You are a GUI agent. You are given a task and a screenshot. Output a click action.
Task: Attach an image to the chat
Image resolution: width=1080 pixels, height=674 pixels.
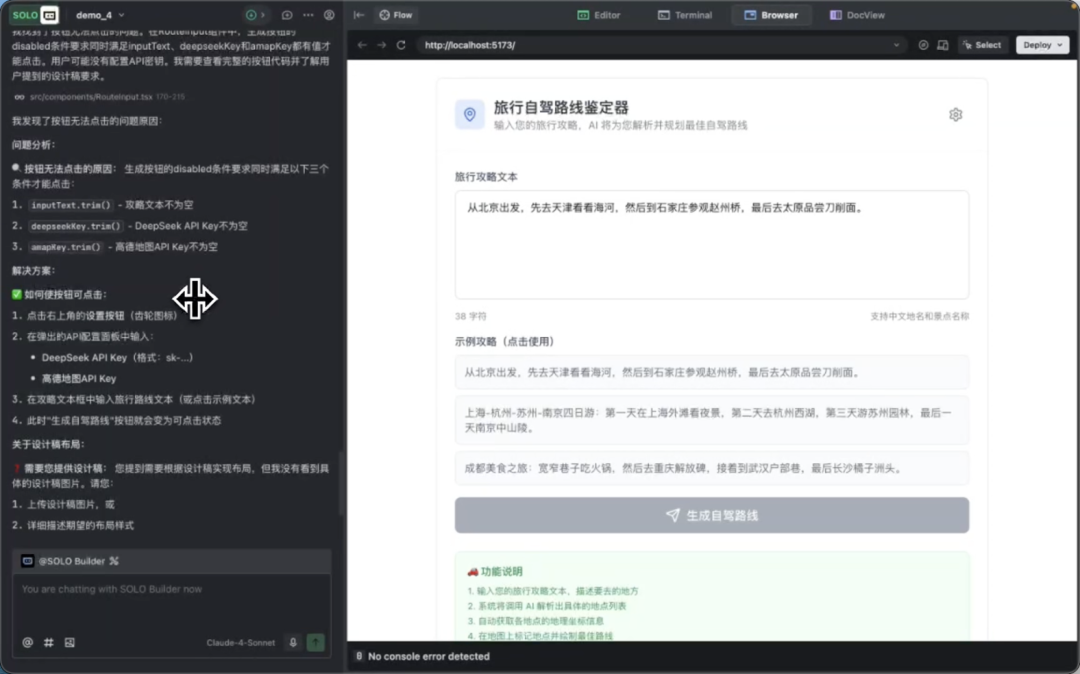[70, 642]
